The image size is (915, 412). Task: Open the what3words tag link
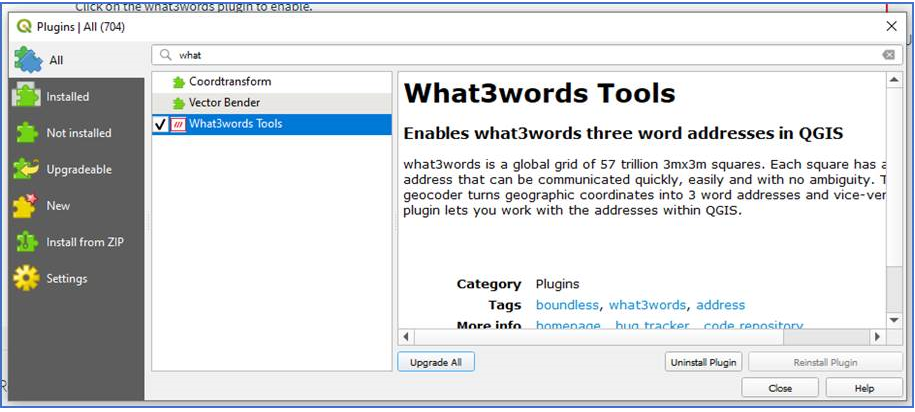click(647, 305)
